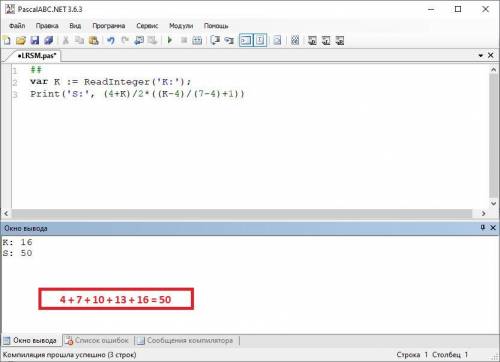Save the file with the floppy disk icon
This screenshot has width=500, height=362.
[35, 41]
